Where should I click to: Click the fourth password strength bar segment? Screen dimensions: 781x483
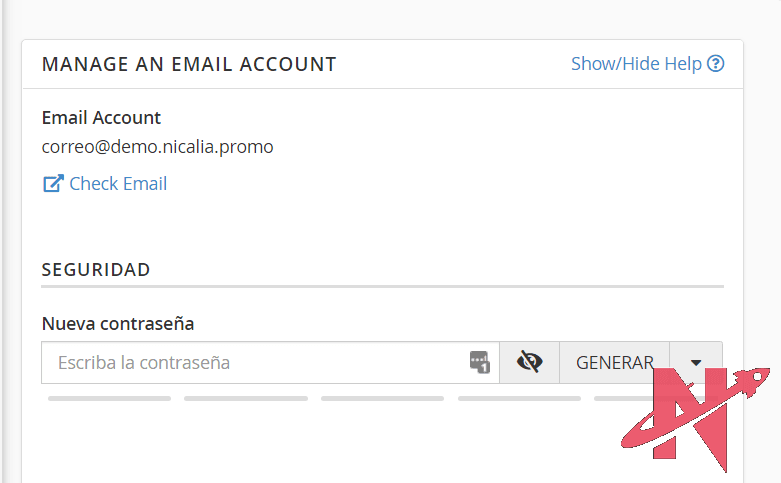519,398
